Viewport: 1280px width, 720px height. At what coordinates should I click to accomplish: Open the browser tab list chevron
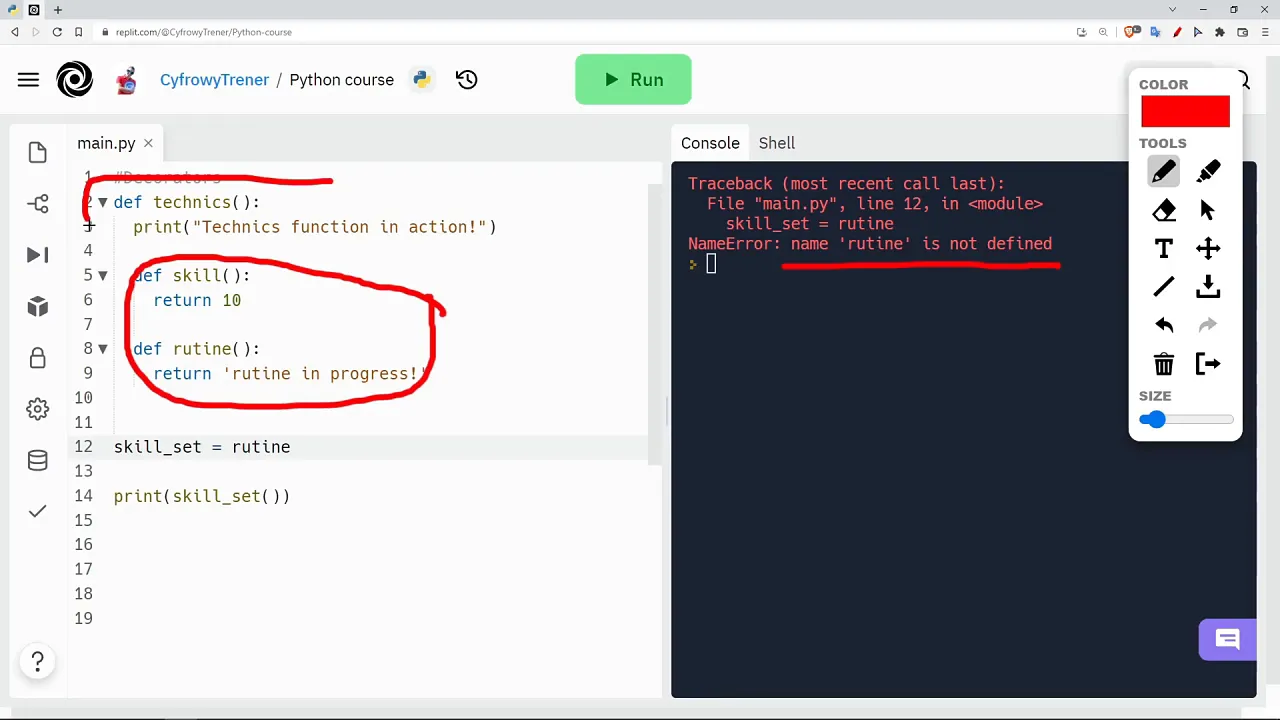click(1172, 10)
